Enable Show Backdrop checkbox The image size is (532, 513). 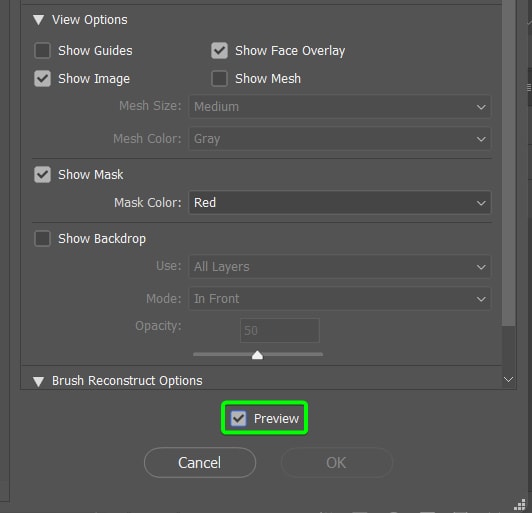click(x=42, y=239)
